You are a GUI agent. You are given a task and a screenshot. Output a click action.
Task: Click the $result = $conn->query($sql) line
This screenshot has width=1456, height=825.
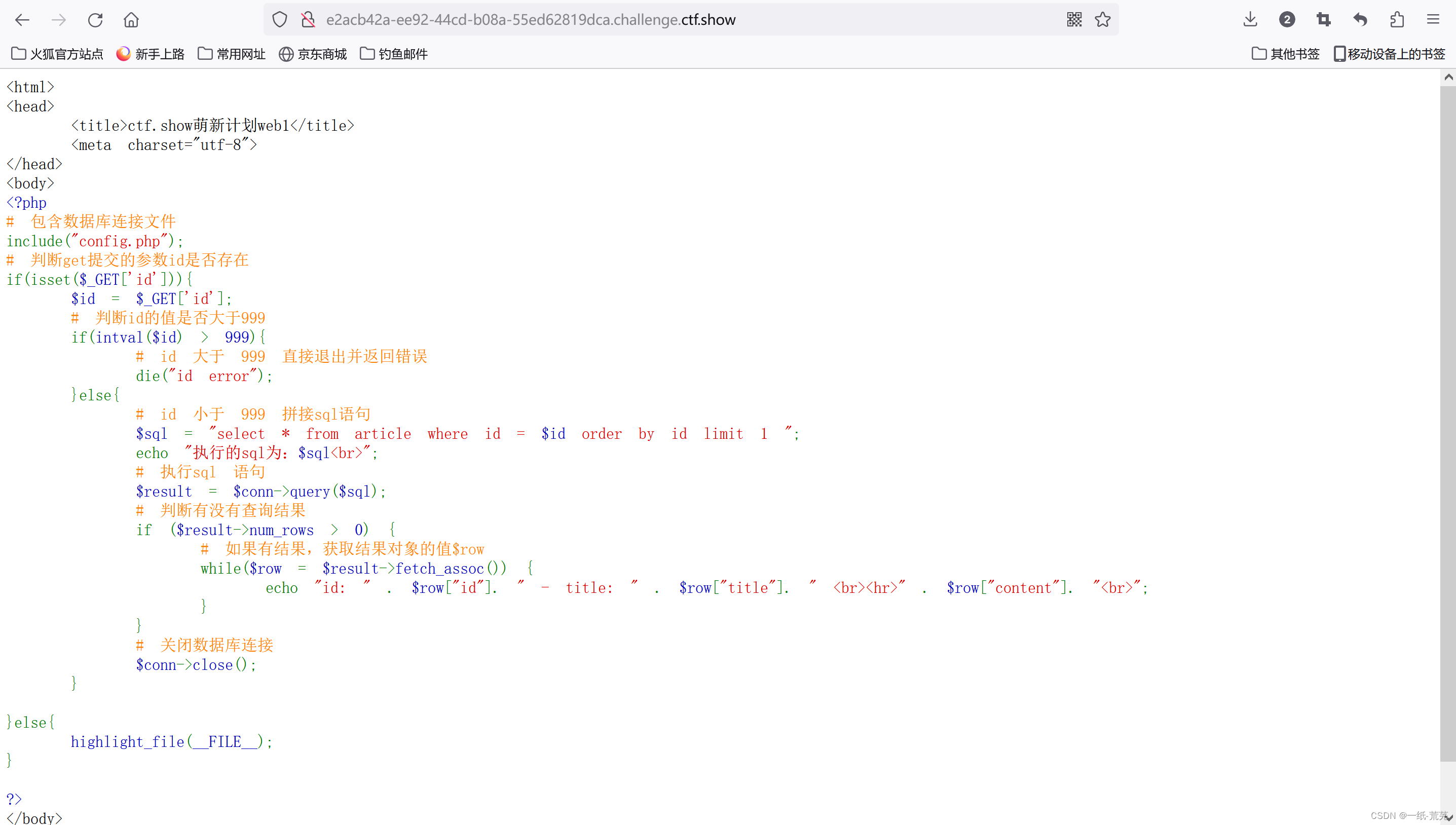[260, 492]
